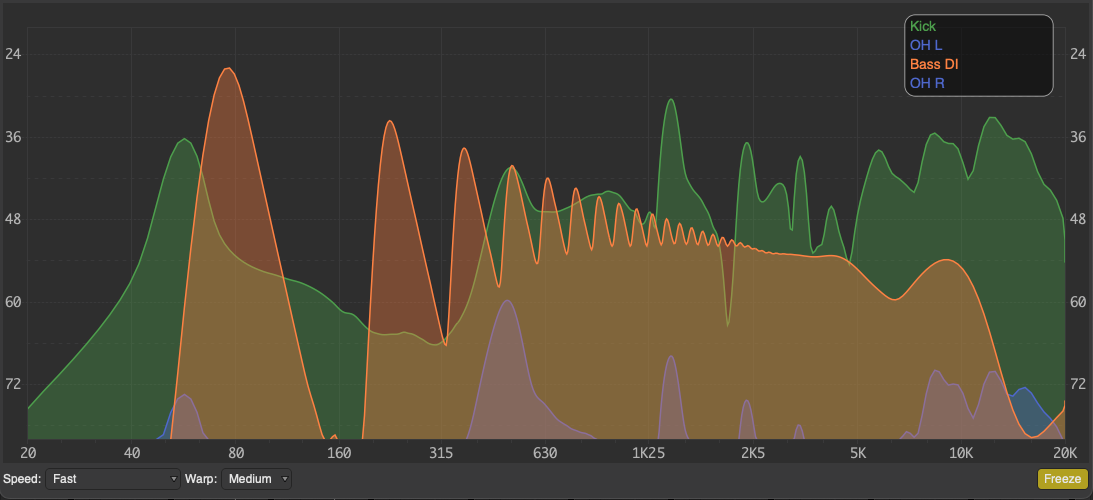This screenshot has height=500, width=1093.
Task: Click the 5K frequency axis label
Action: point(857,452)
